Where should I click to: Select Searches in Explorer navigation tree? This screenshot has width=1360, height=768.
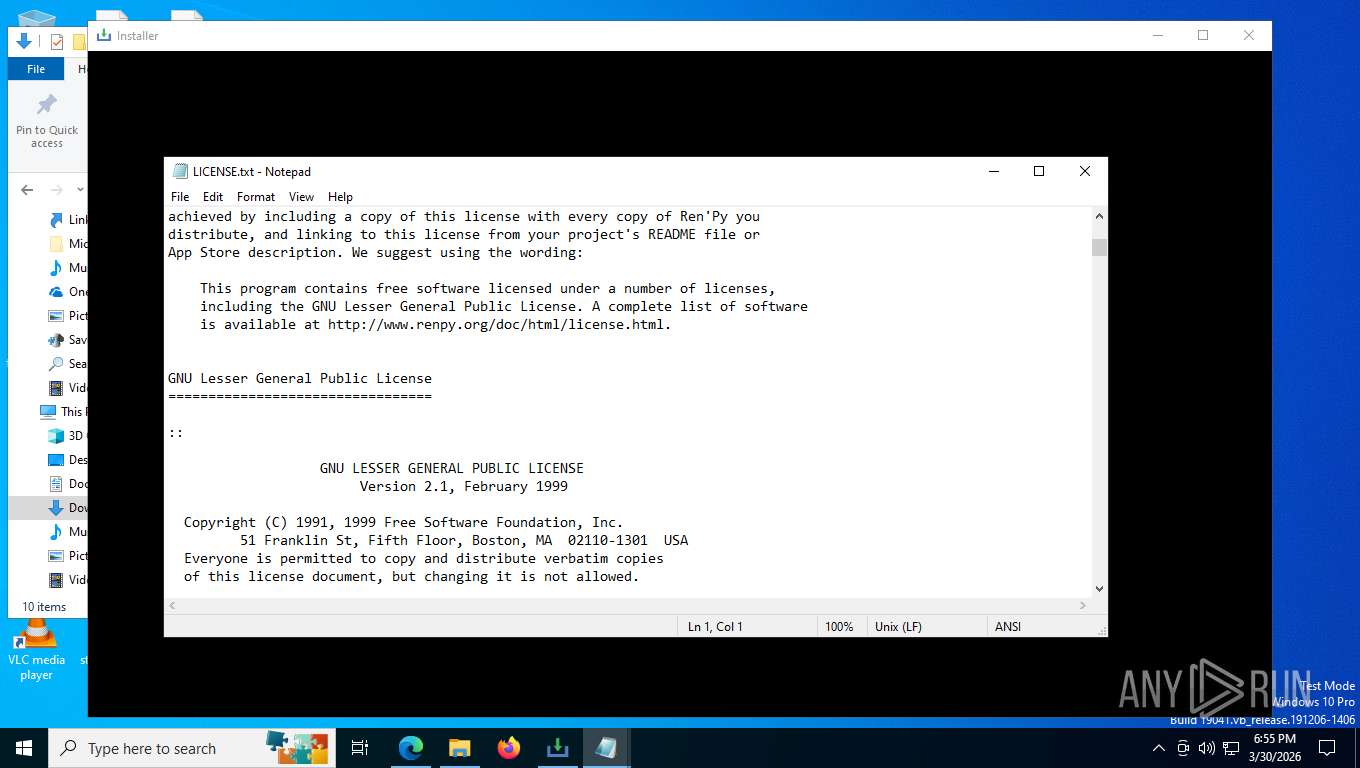(68, 364)
